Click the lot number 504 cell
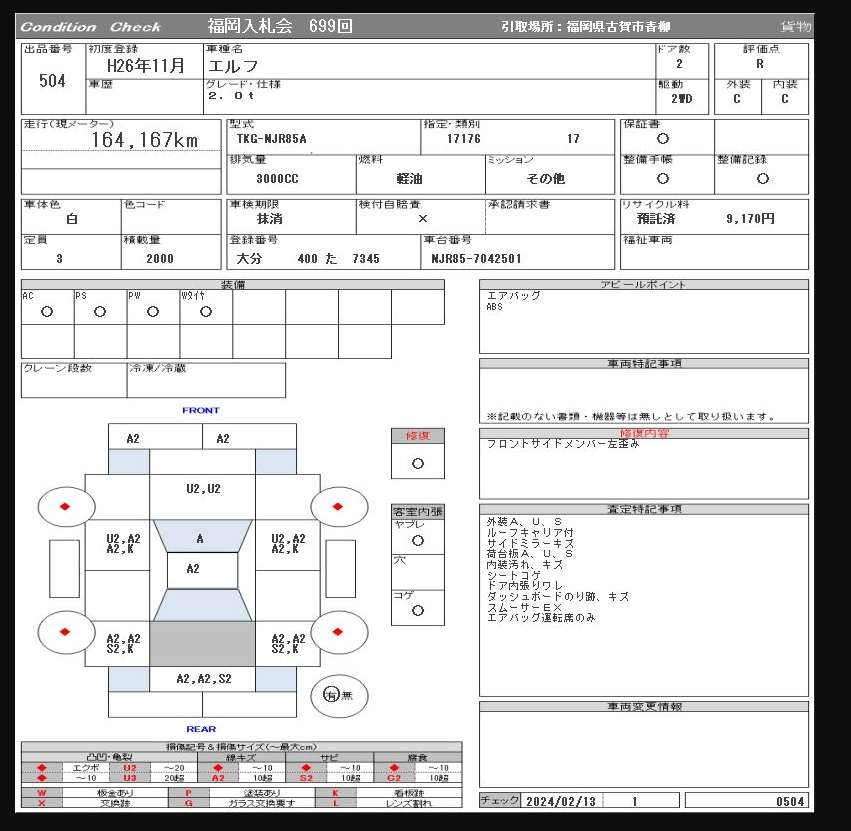The image size is (851, 831). click(x=52, y=81)
